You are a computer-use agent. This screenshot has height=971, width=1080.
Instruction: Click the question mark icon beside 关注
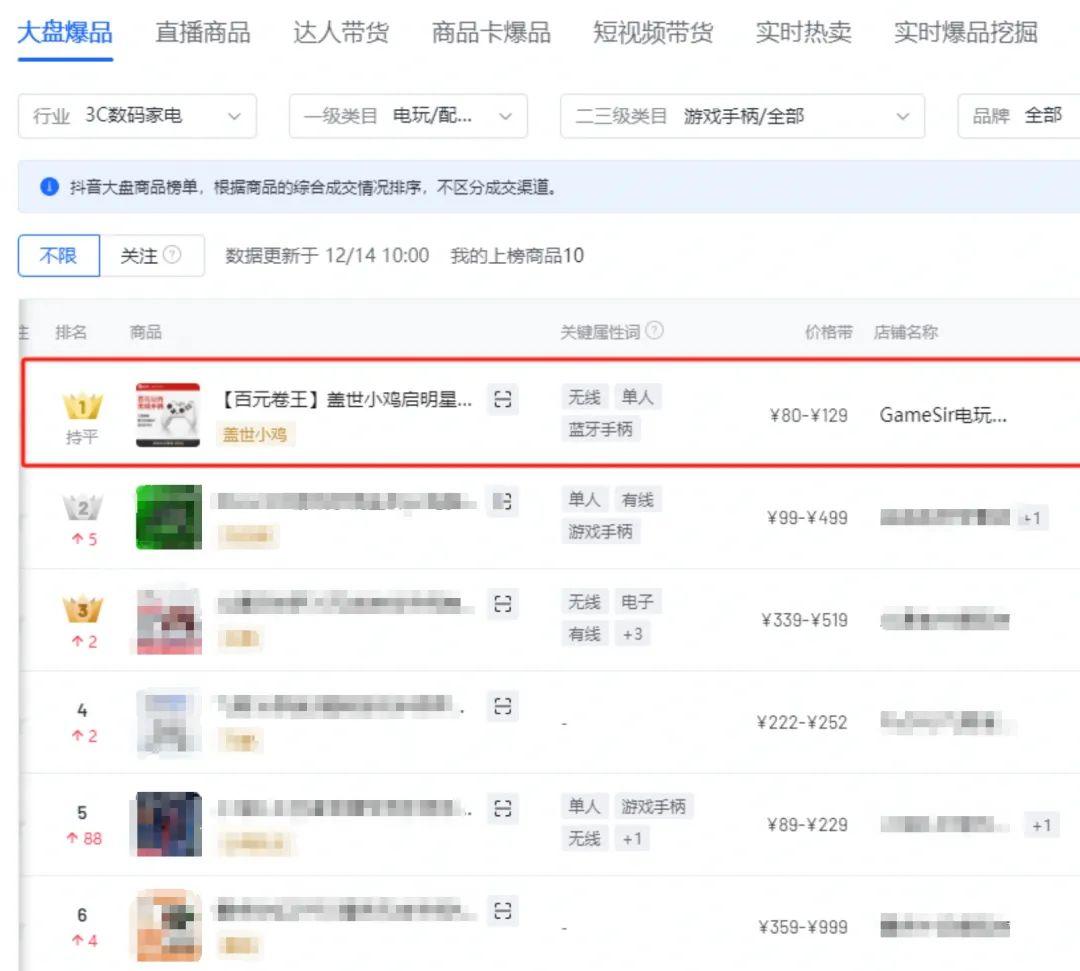(172, 255)
